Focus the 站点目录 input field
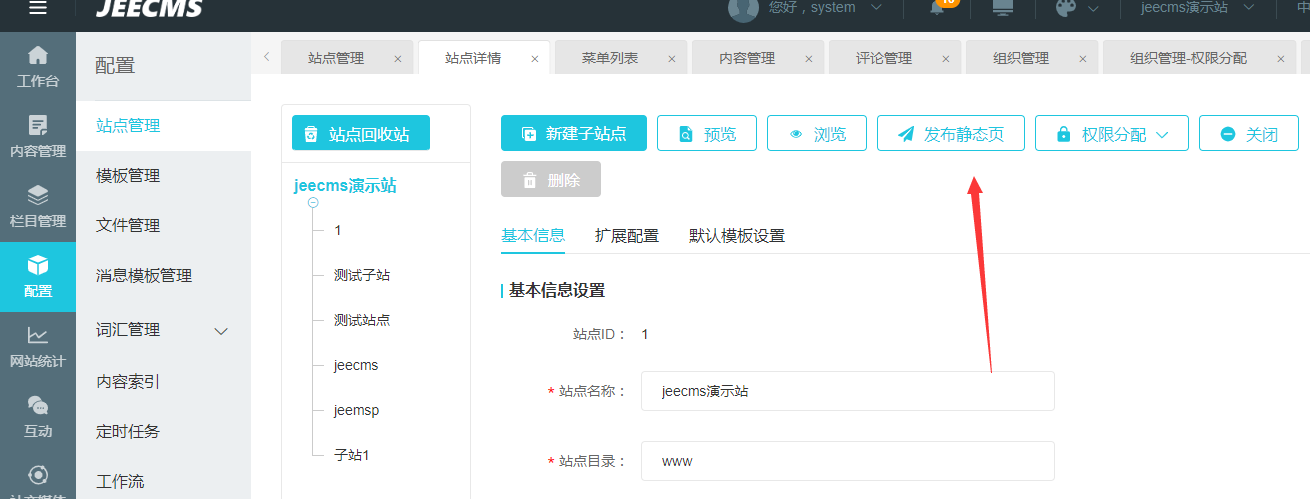Screen dimensions: 1310x499 tap(848, 461)
